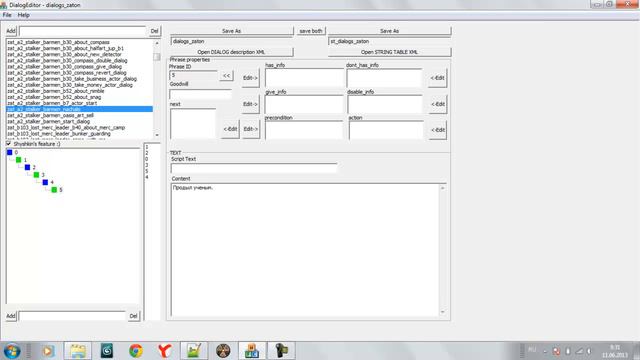Viewport: 640px width, 360px height.
Task: Click the save both button
Action: click(x=311, y=31)
